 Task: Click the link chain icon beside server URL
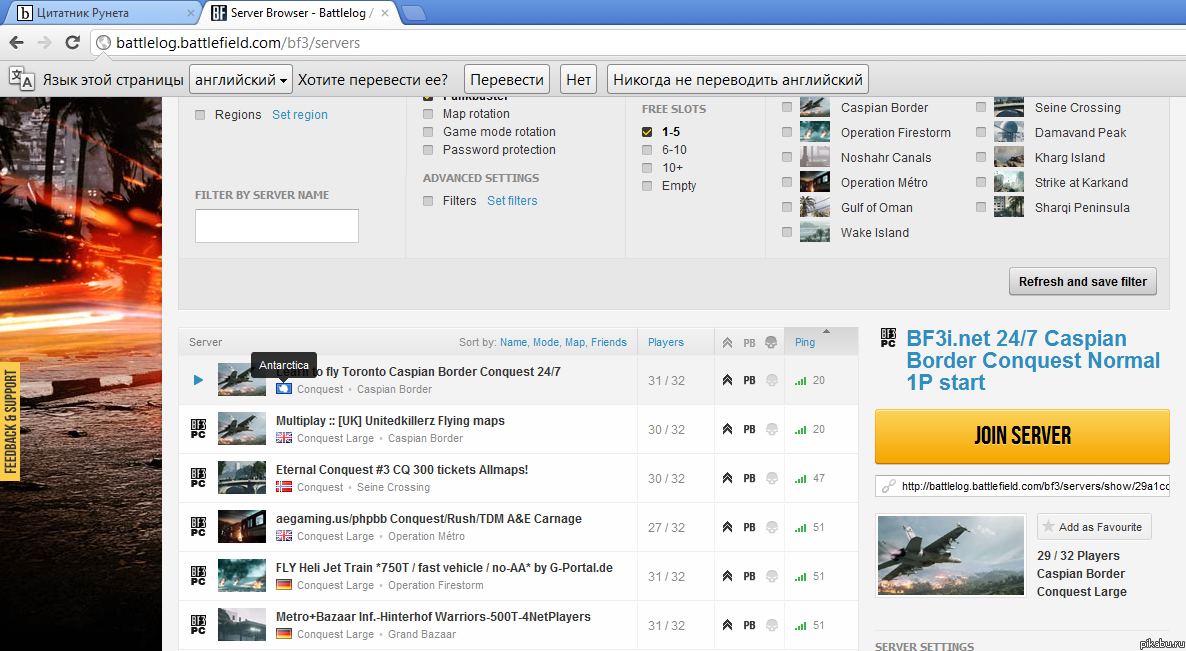click(x=889, y=486)
